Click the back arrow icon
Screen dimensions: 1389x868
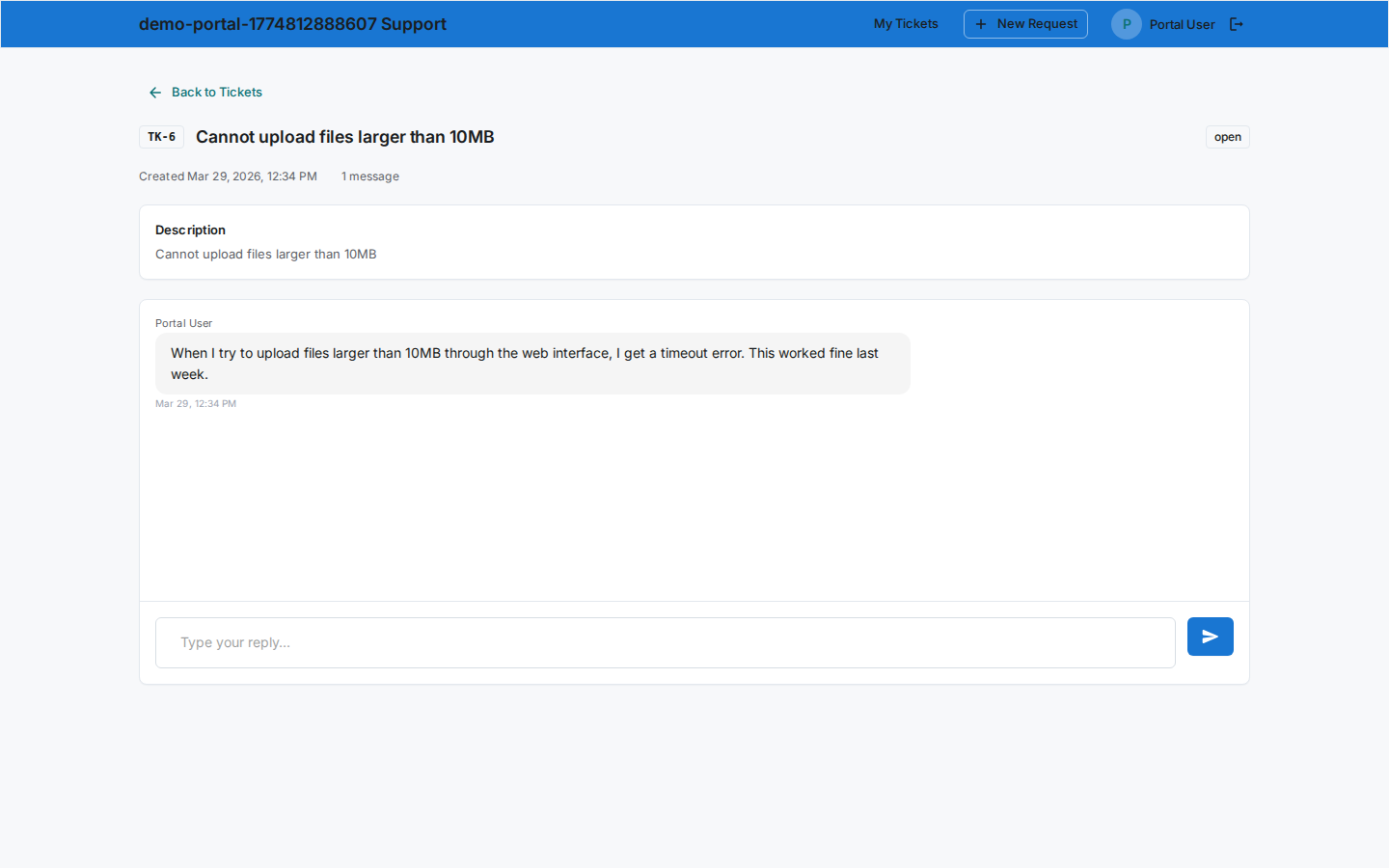[155, 93]
